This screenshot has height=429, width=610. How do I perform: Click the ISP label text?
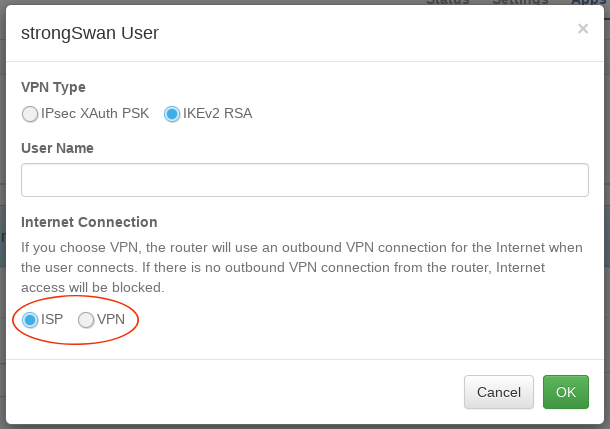tap(52, 320)
